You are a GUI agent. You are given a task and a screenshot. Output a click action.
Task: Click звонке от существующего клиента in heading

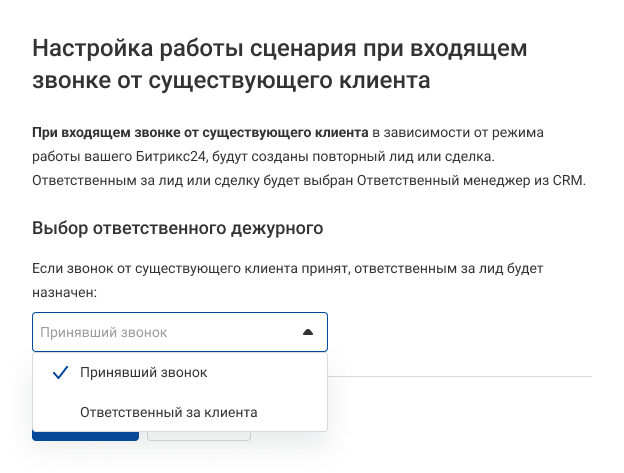click(x=231, y=79)
